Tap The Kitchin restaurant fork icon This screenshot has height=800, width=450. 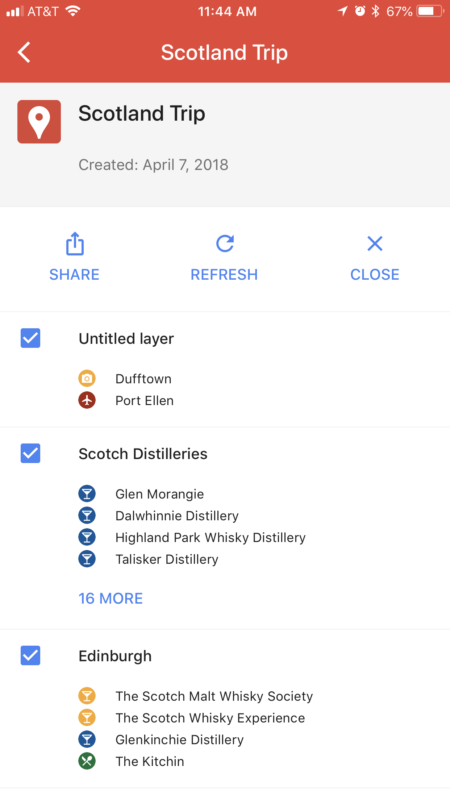click(87, 761)
